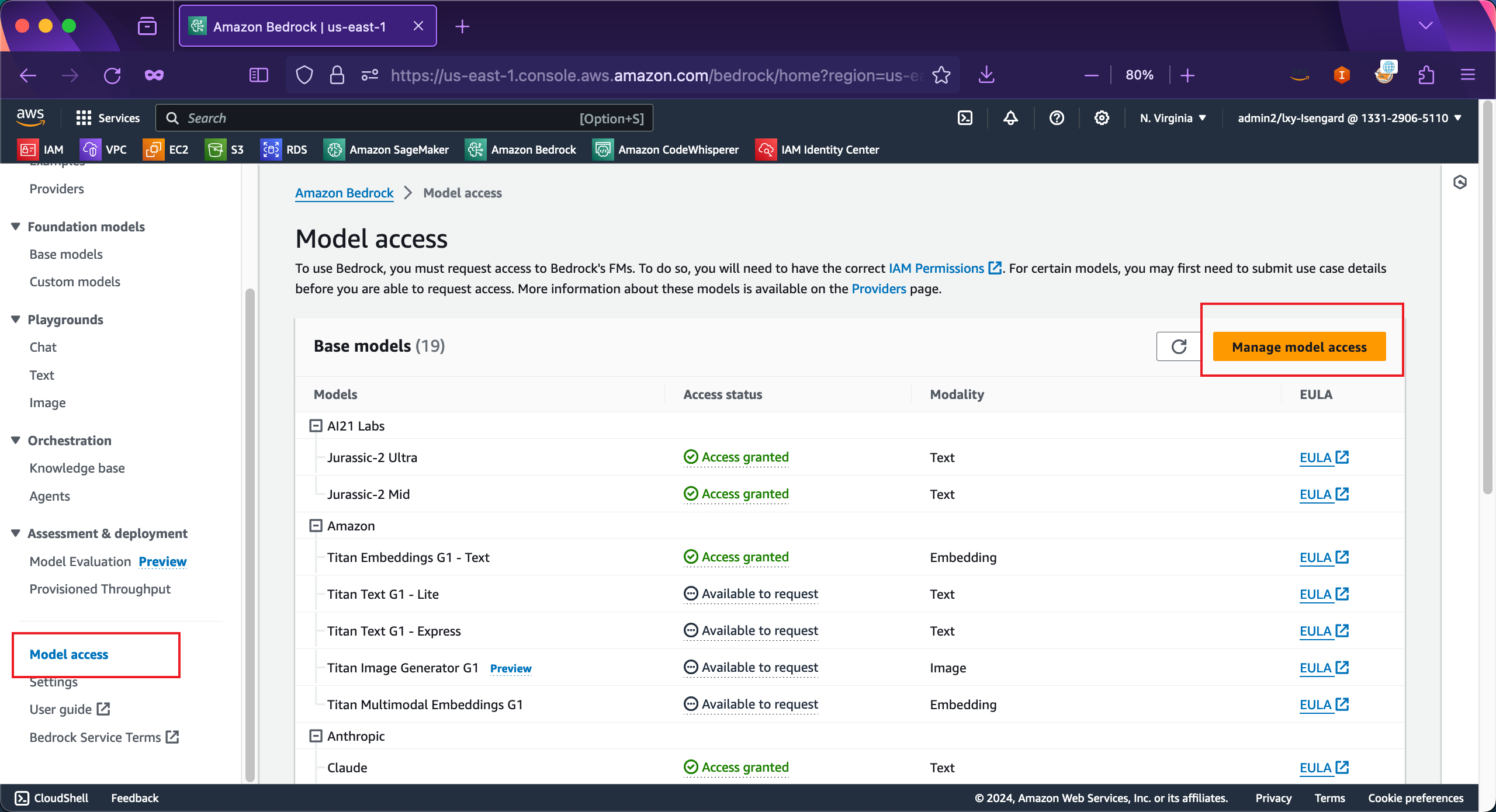Open CloudShell from the top bar icon
This screenshot has height=812, width=1496.
point(965,118)
